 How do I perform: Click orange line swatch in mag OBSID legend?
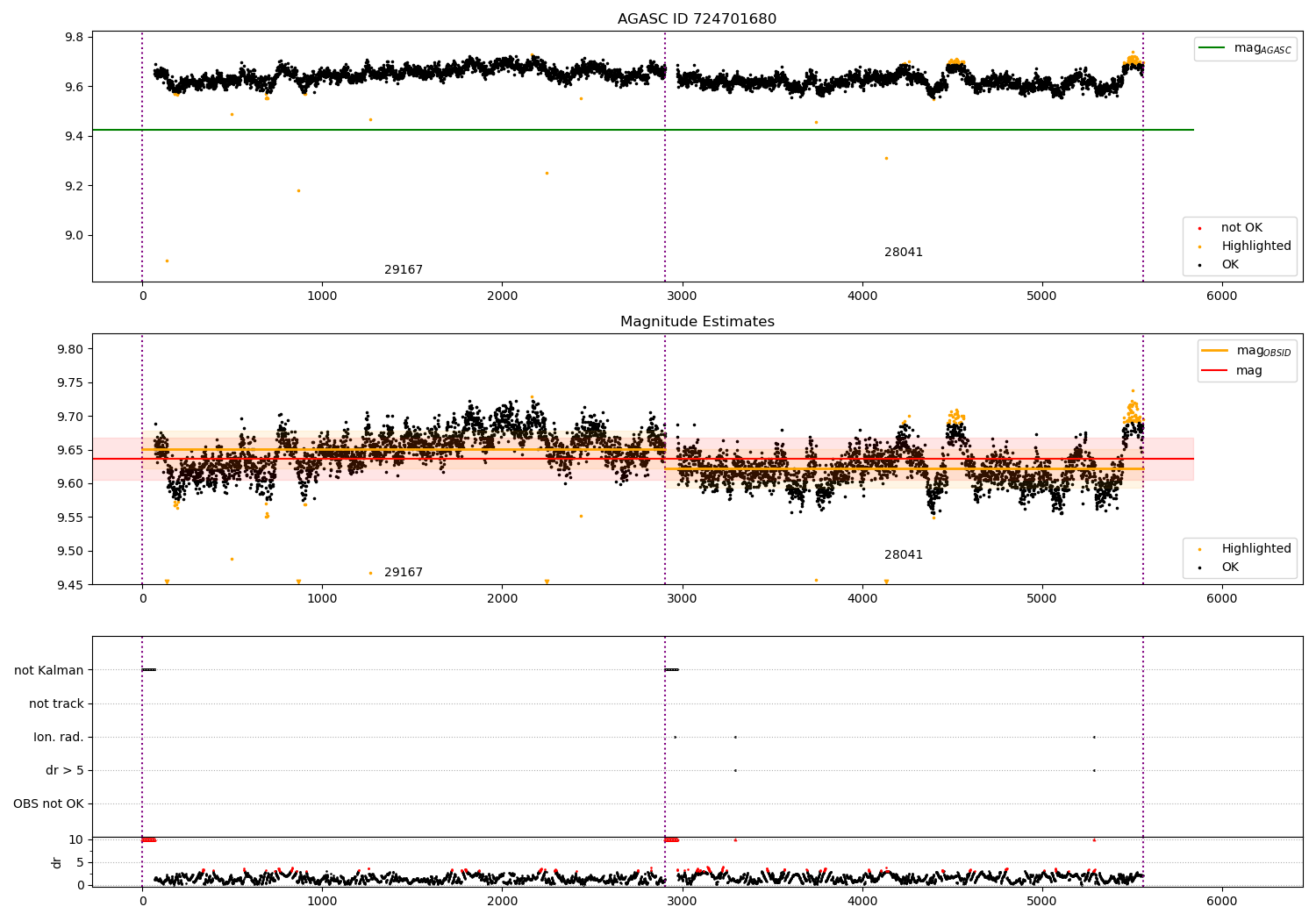tap(1215, 351)
